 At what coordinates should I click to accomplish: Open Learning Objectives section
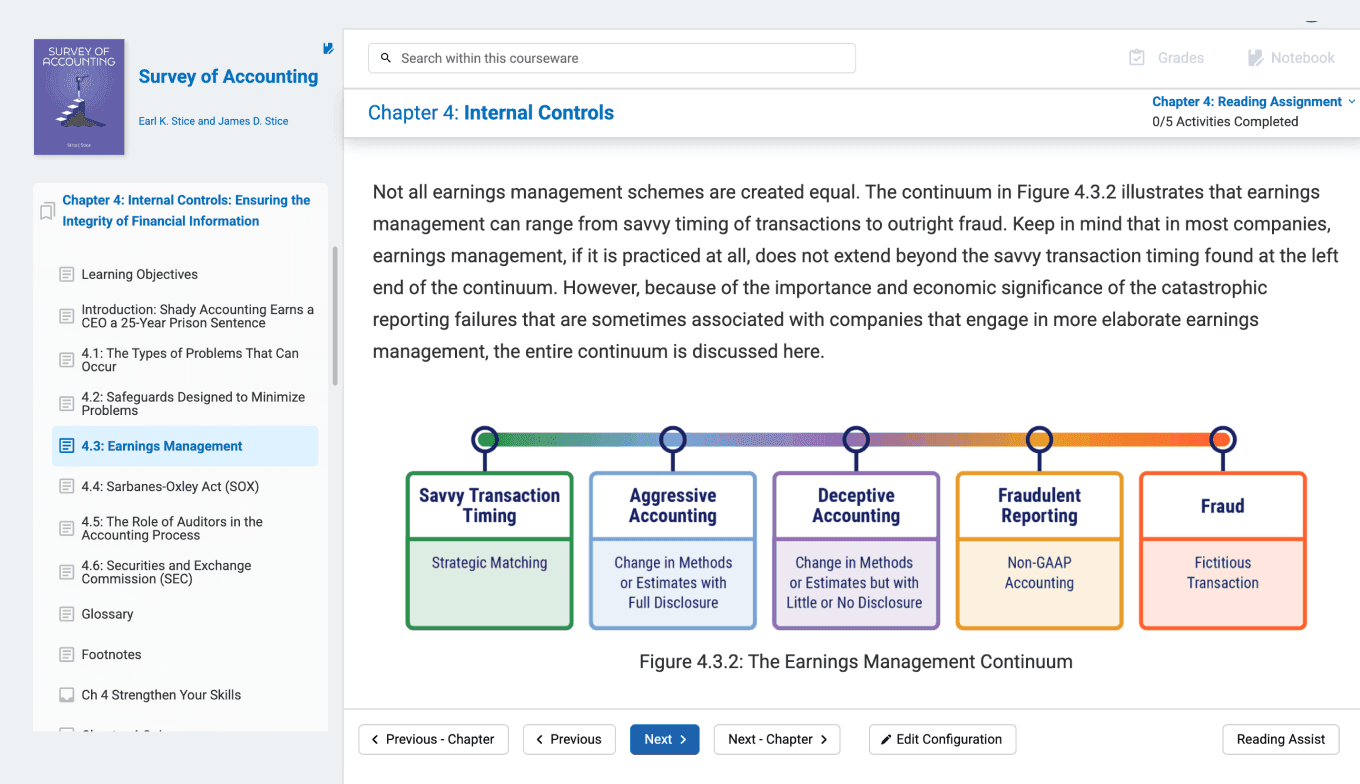[x=140, y=274]
